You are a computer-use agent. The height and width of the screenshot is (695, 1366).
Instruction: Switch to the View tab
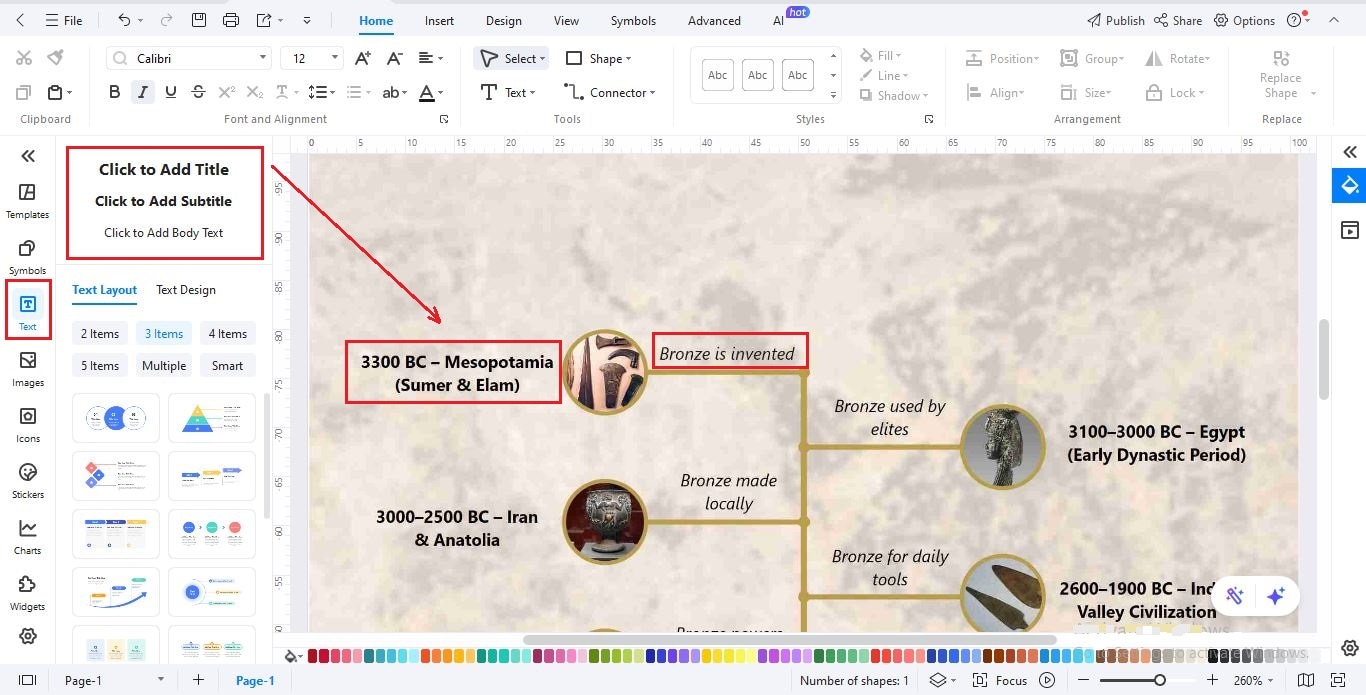click(566, 20)
